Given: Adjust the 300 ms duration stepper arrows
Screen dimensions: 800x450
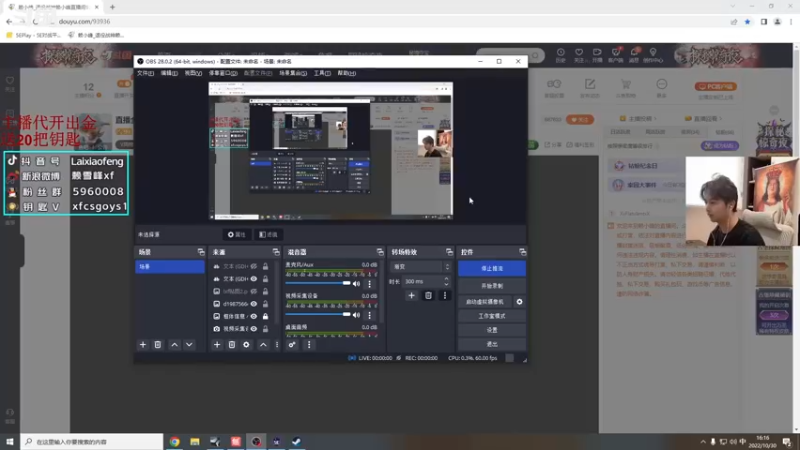Looking at the screenshot, I should point(446,282).
